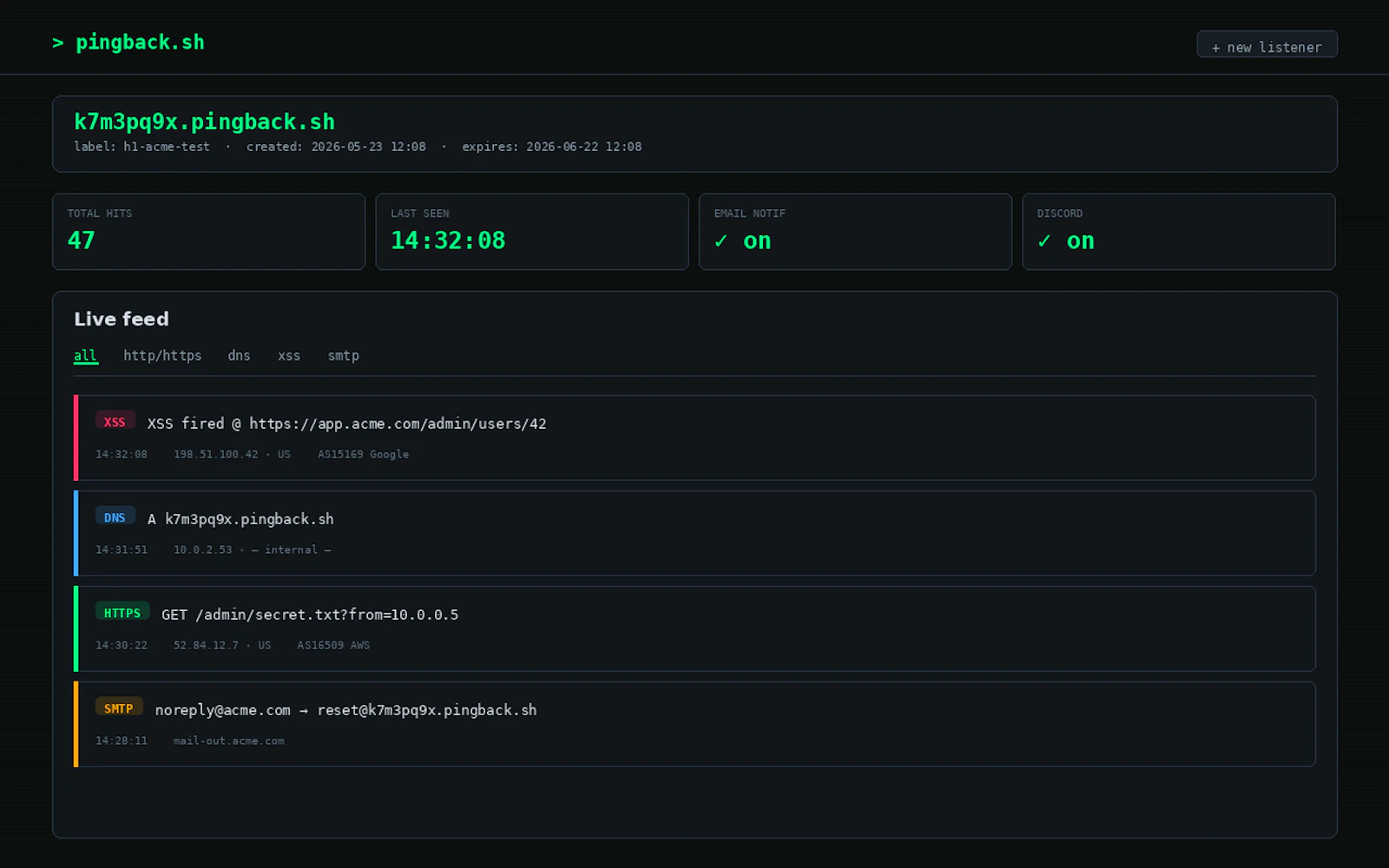The image size is (1389, 868).
Task: Select the AS16509 AWS ASN text
Action: pyautogui.click(x=333, y=646)
